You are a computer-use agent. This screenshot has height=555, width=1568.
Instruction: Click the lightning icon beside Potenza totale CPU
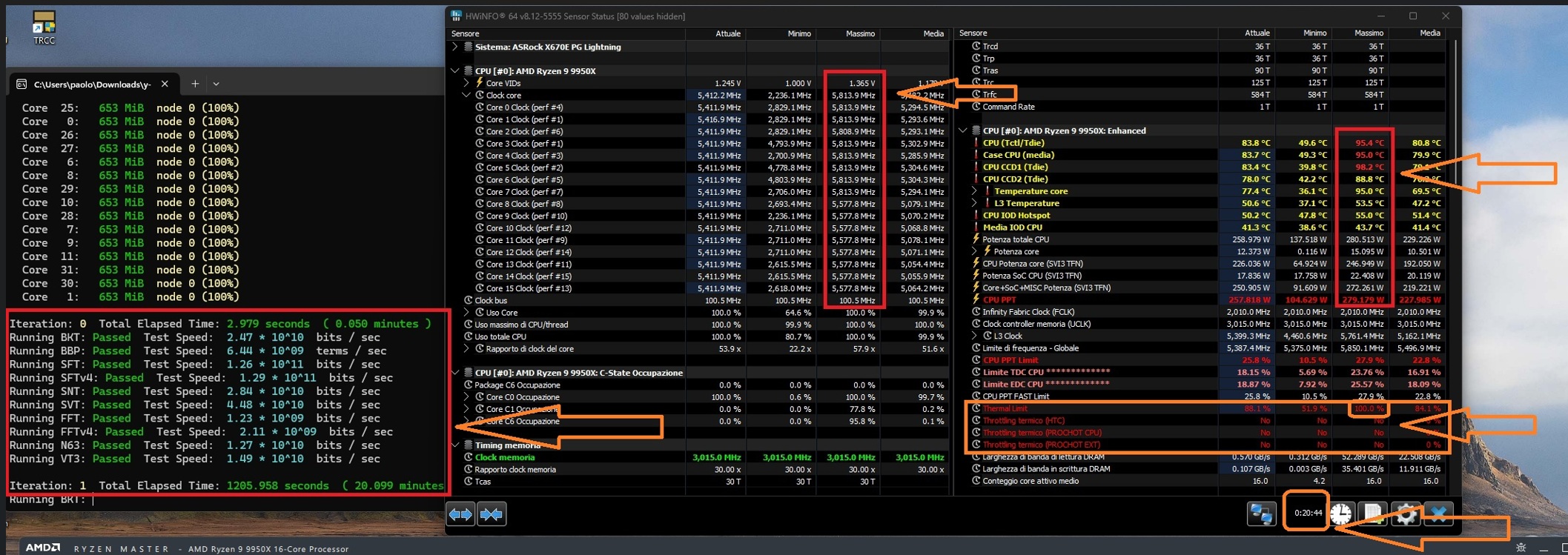coord(976,239)
